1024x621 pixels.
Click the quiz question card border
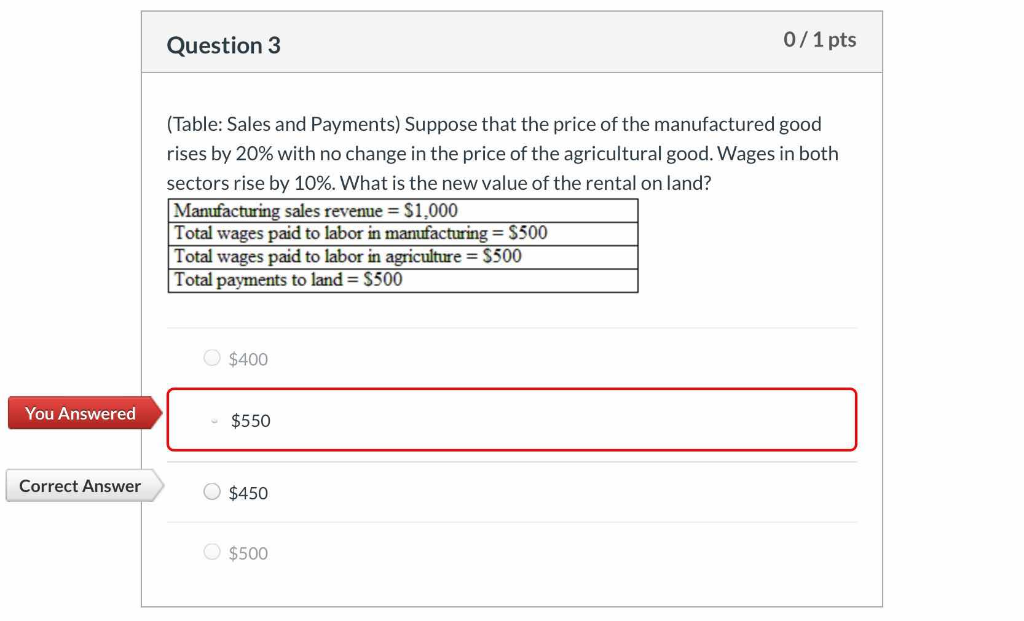pos(143,300)
